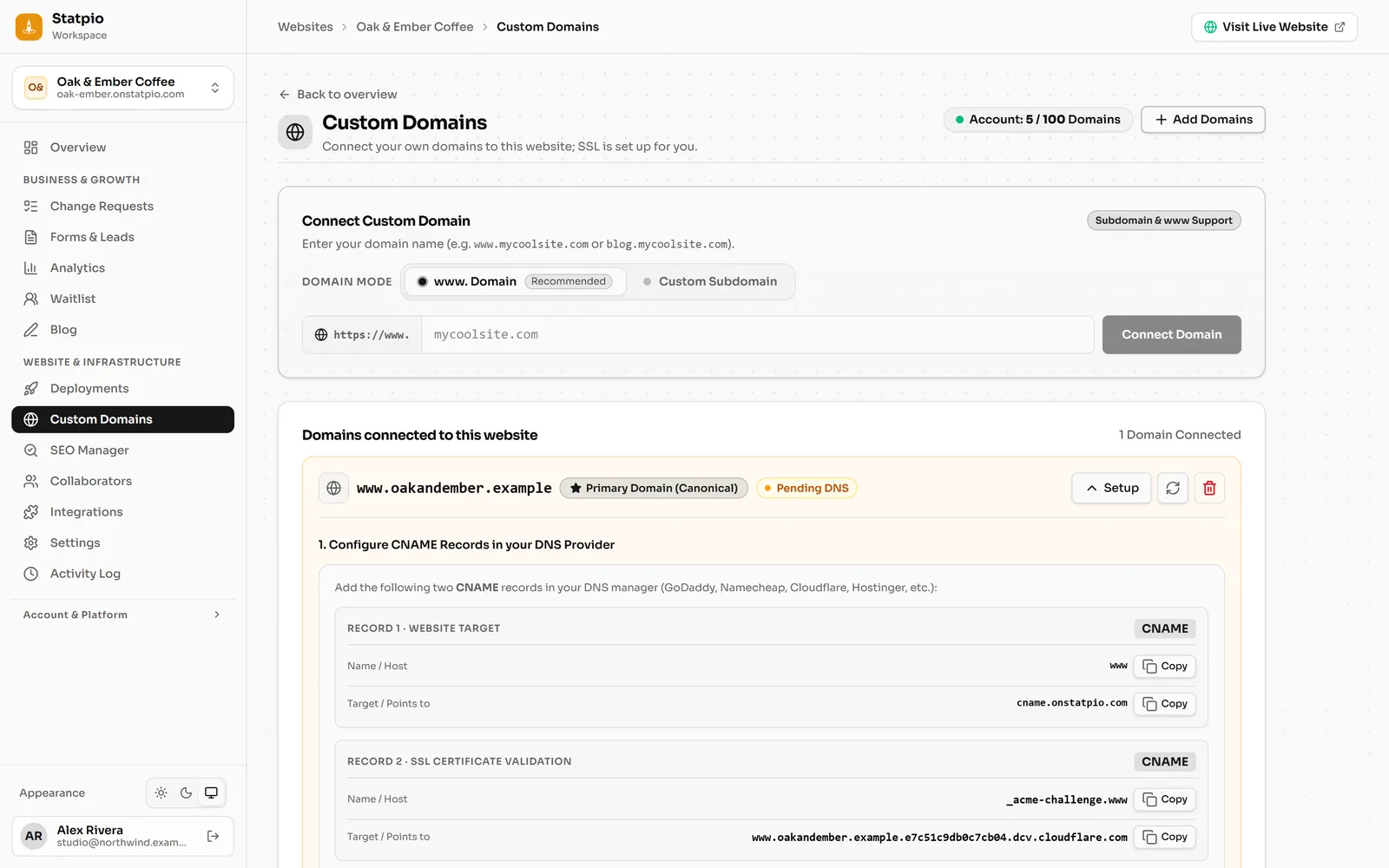The height and width of the screenshot is (868, 1389).
Task: Open Integrations page
Action: click(122, 512)
